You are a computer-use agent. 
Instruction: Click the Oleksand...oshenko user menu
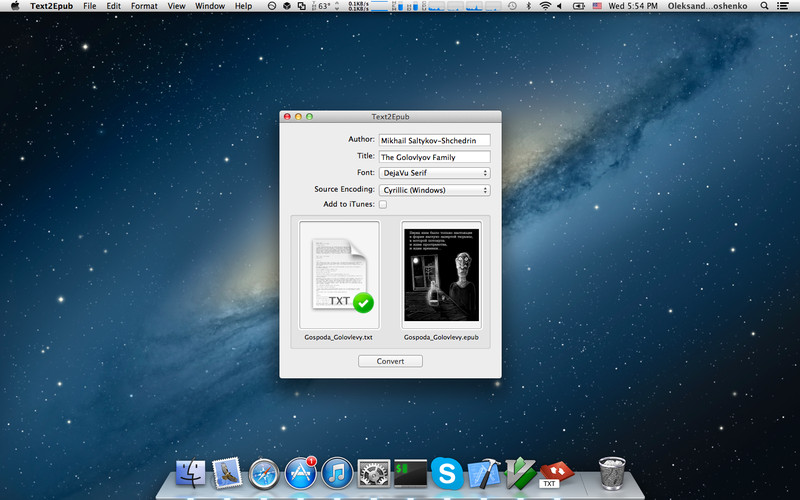[708, 6]
